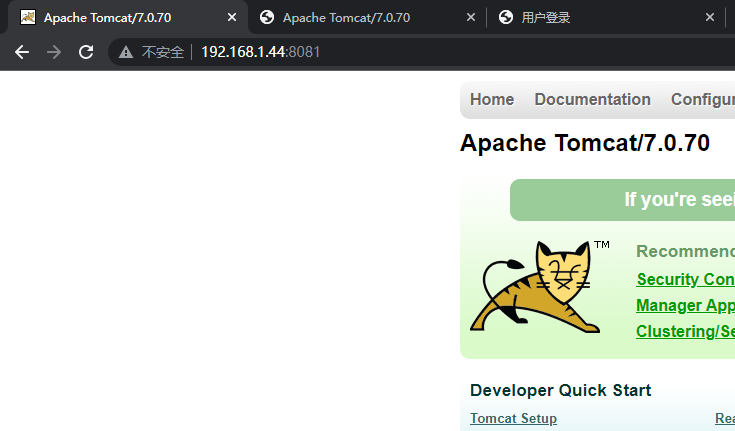Open the Manager Application link

coord(685,305)
